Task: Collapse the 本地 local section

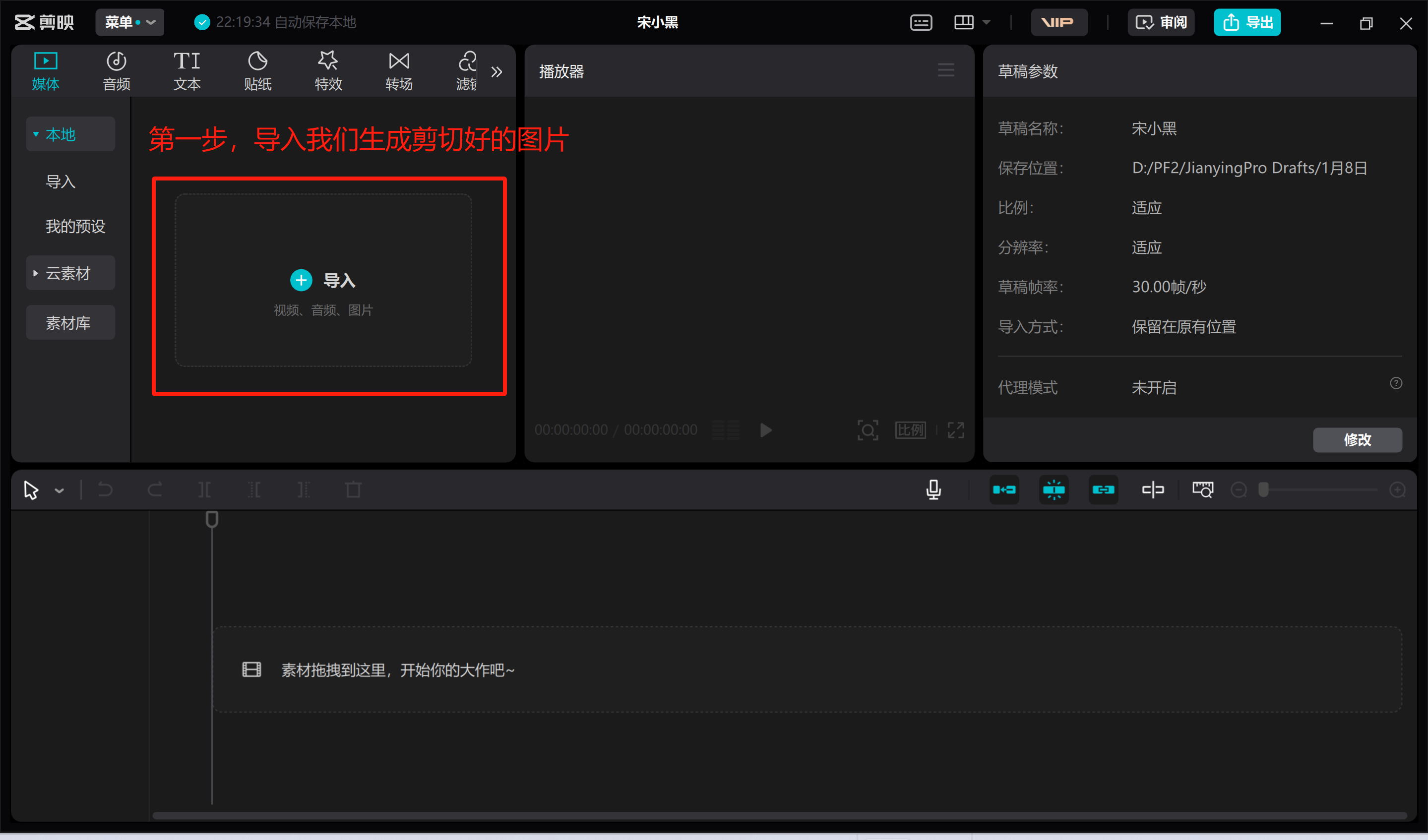Action: pos(70,134)
